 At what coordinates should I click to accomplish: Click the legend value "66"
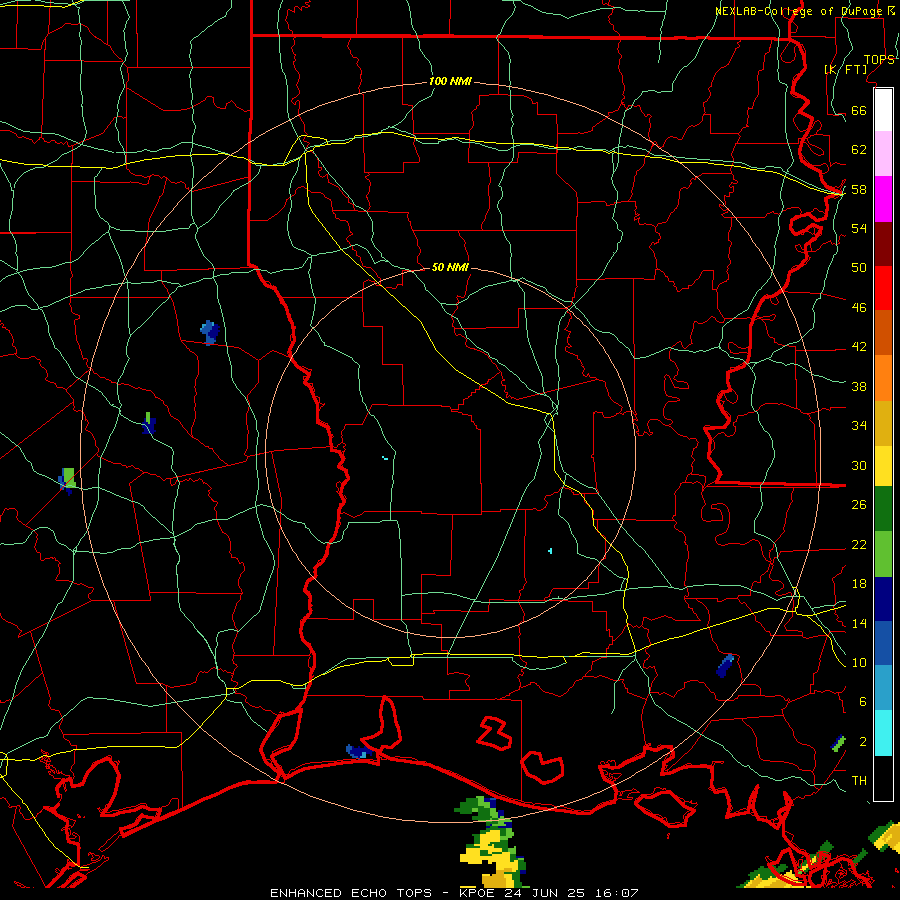pos(859,110)
